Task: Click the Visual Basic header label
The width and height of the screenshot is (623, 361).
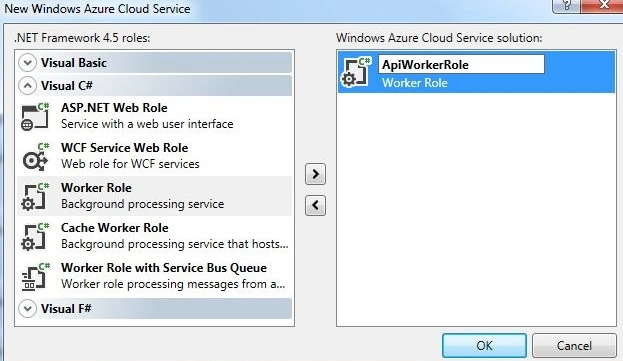Action: click(x=74, y=63)
